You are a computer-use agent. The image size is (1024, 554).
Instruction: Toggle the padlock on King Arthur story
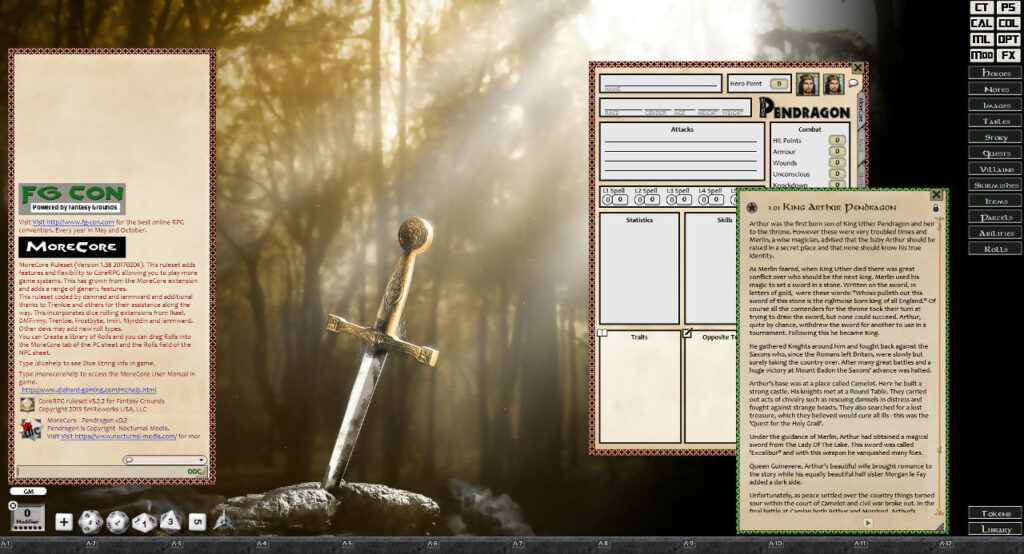click(935, 208)
